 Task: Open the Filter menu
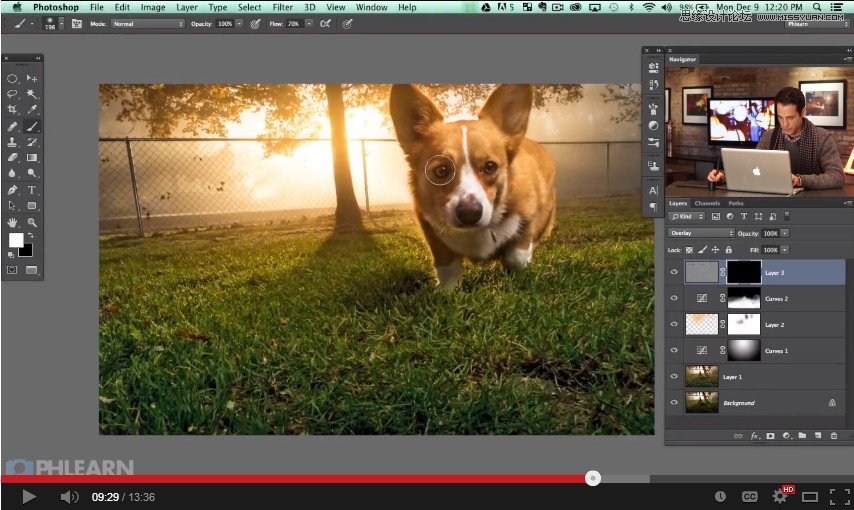point(282,7)
